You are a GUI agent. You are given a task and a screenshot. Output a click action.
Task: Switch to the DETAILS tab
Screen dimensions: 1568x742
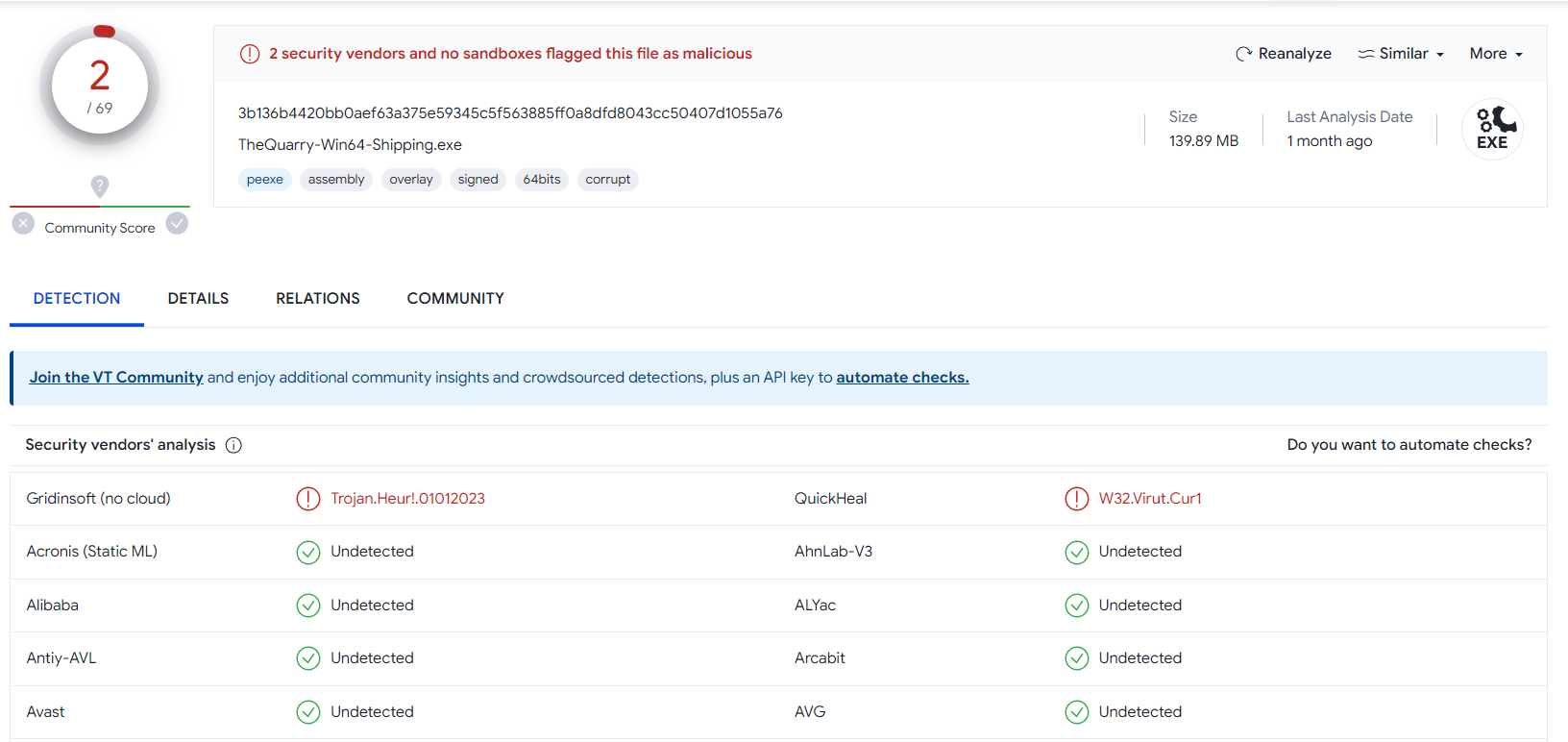click(x=198, y=299)
